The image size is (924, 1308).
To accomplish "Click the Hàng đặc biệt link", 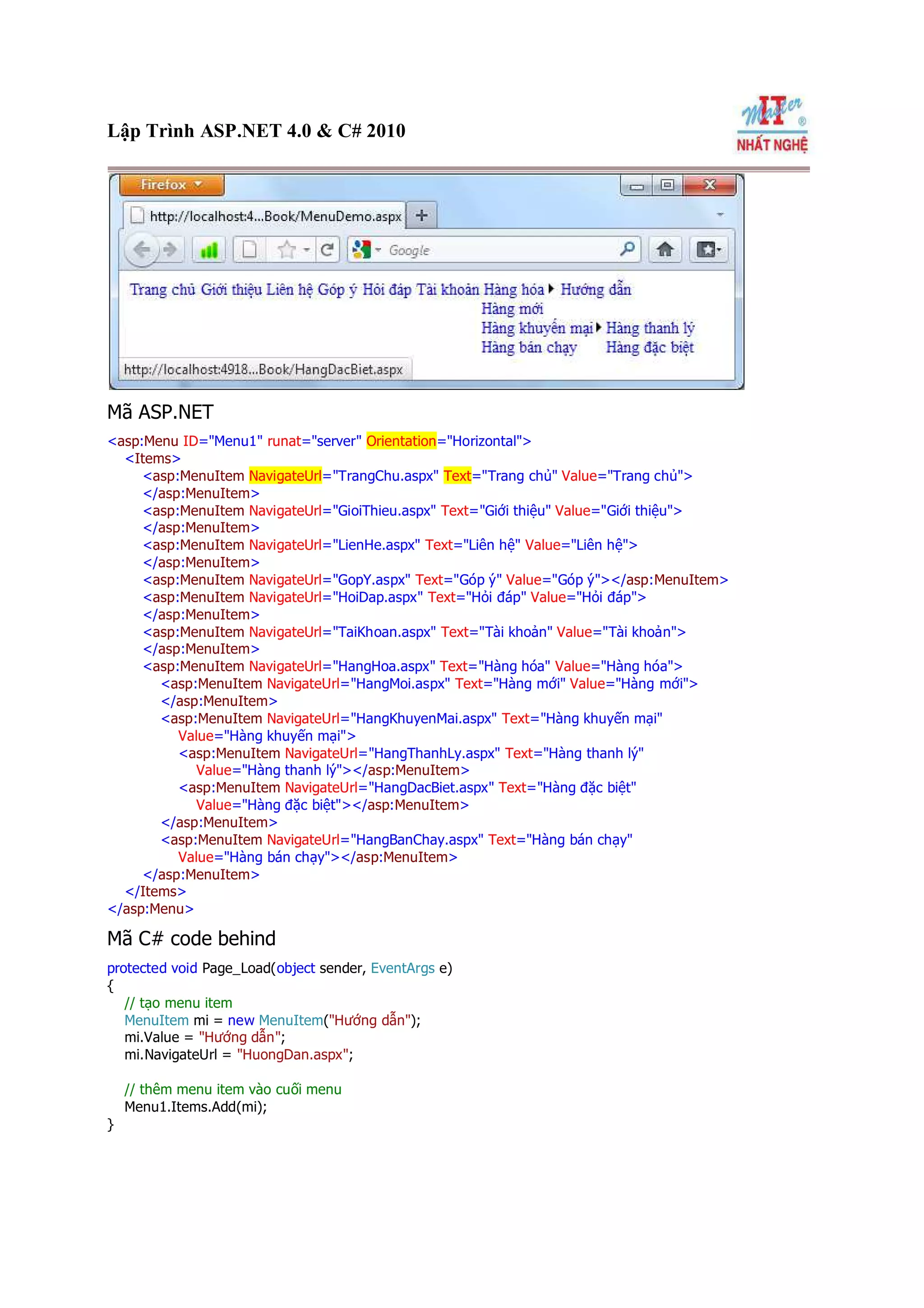I will (x=650, y=348).
